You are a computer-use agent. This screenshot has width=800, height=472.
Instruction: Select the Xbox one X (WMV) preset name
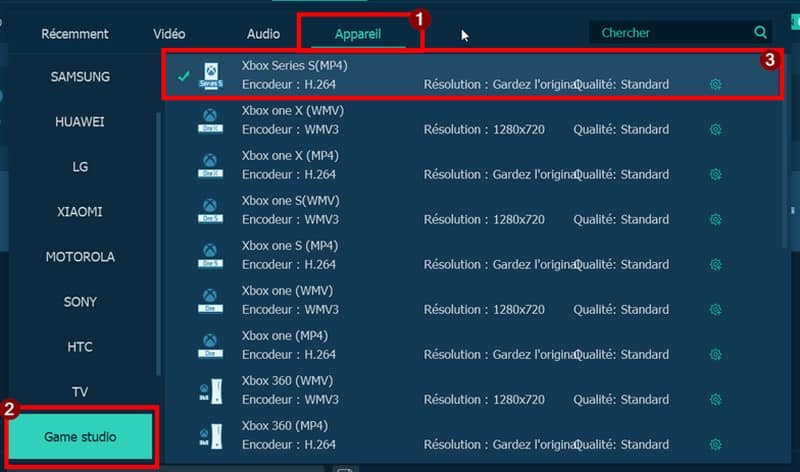293,111
